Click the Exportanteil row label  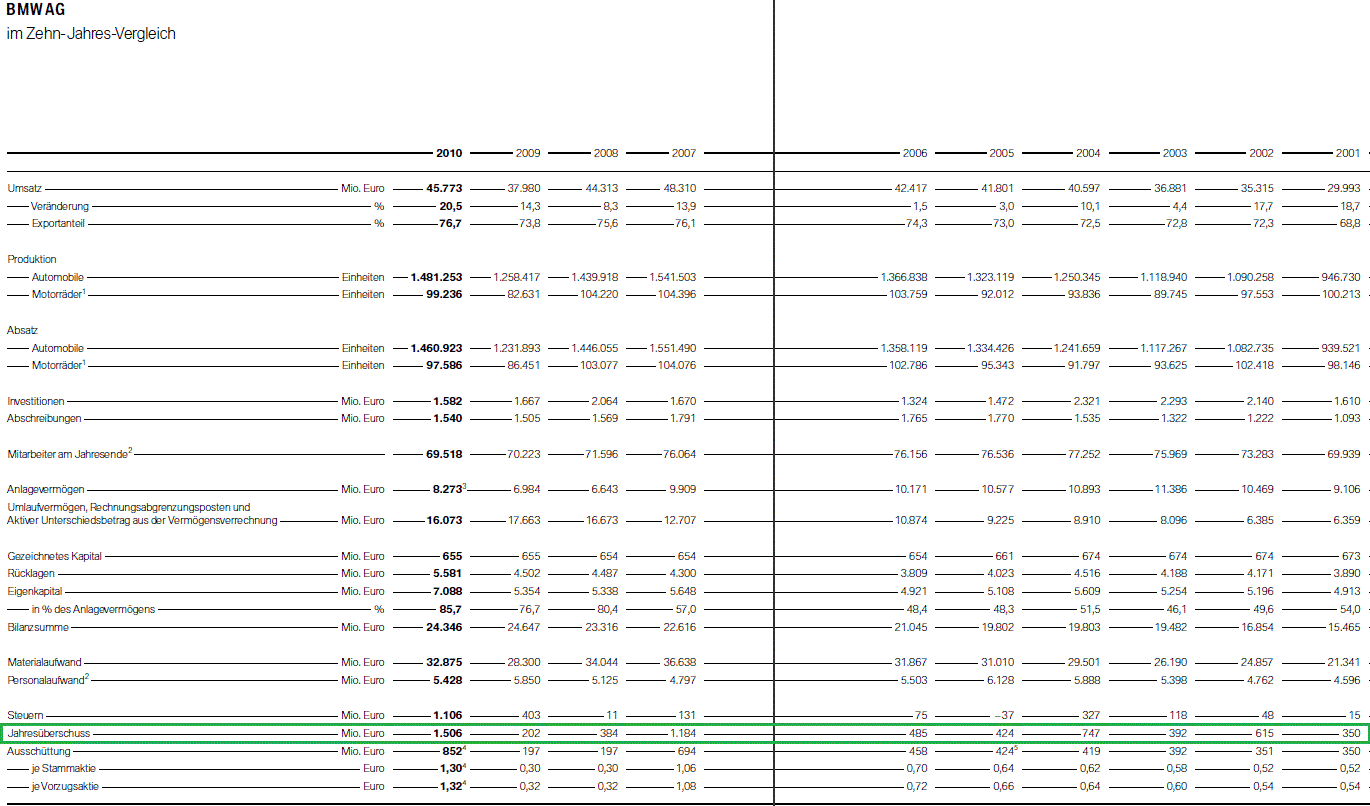pos(58,223)
